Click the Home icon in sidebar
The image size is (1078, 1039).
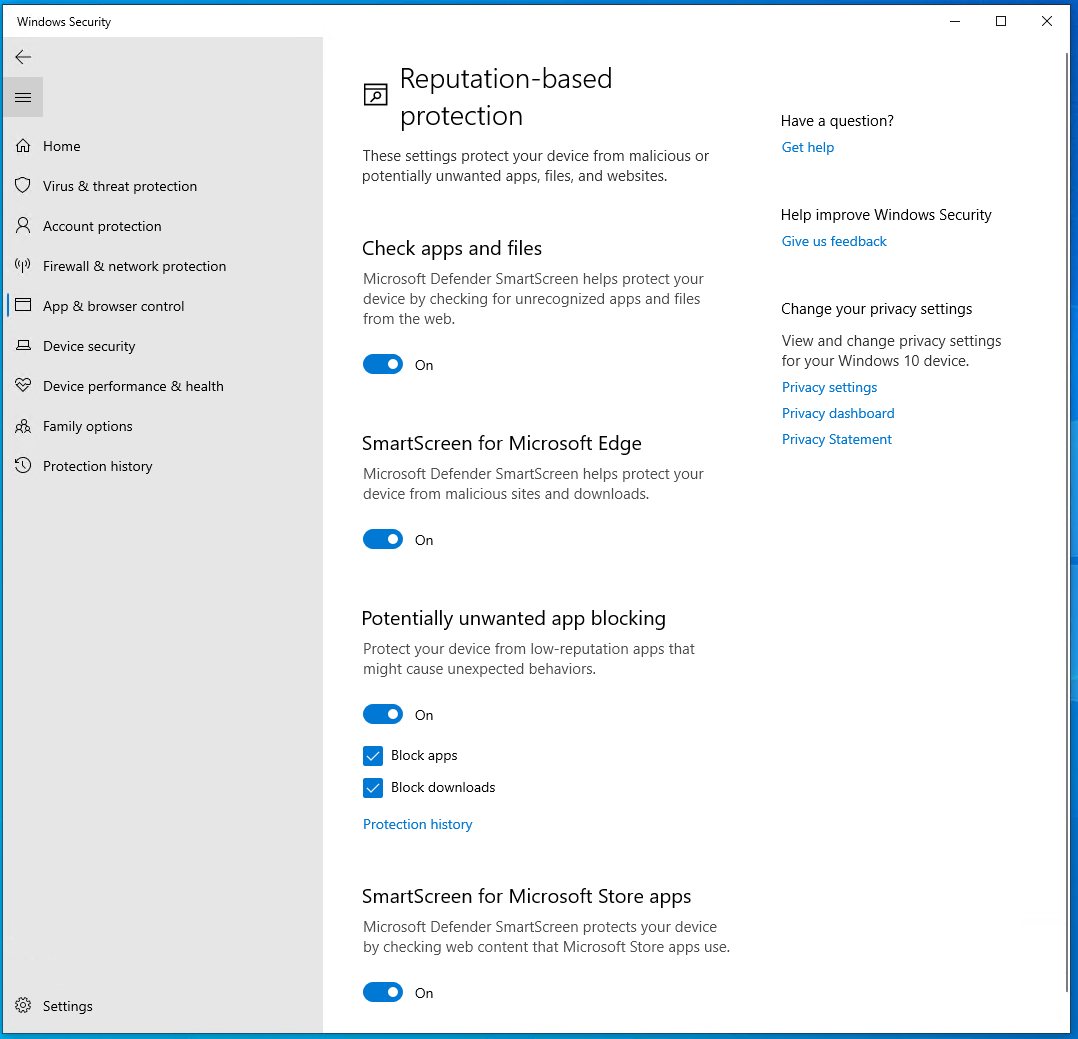tap(23, 146)
